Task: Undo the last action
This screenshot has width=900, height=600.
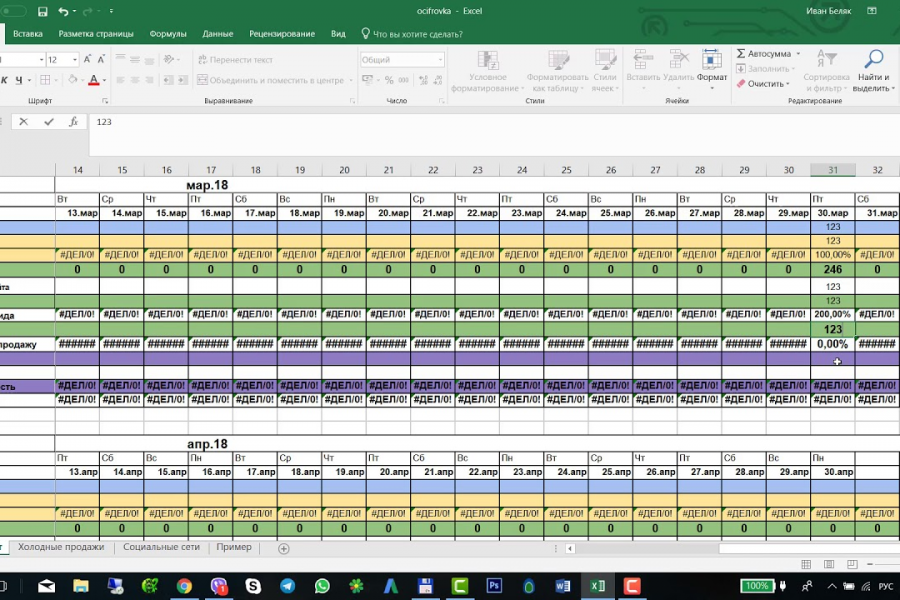Action: 63,11
